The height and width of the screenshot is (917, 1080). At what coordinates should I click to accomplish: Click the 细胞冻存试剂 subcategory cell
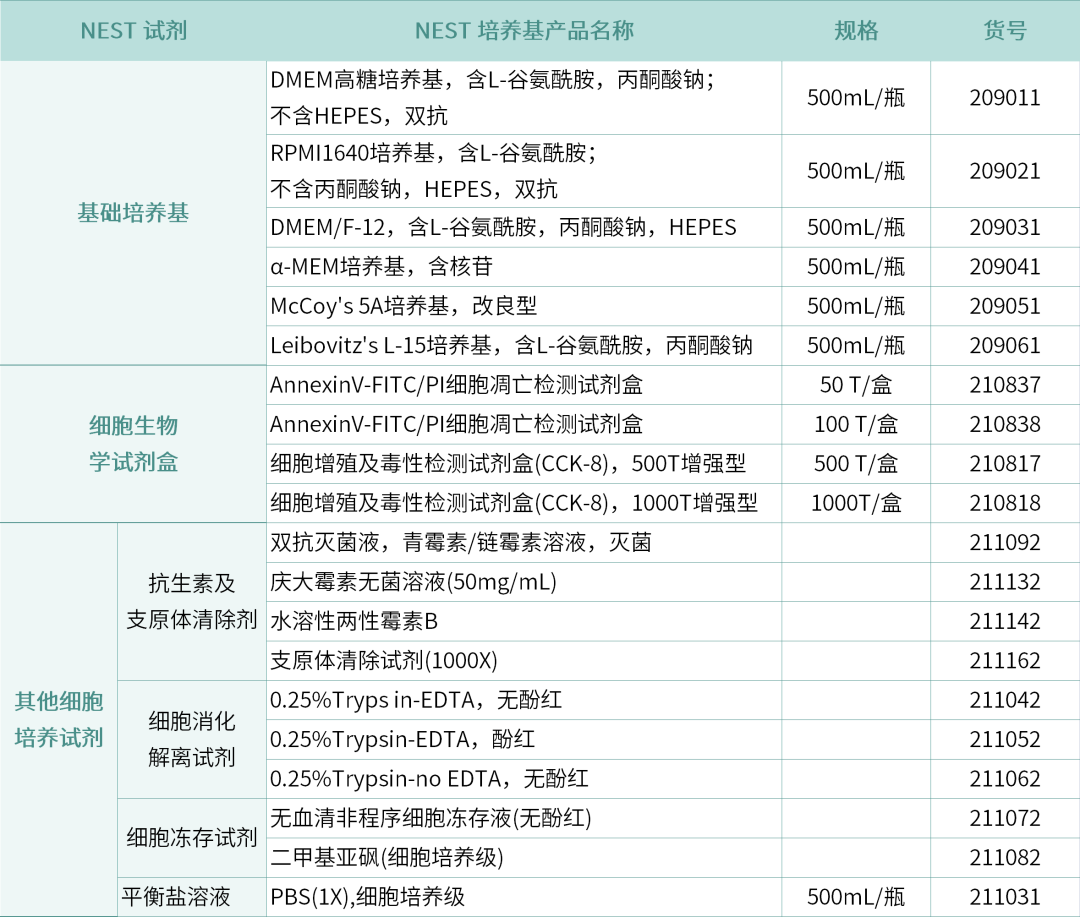tap(192, 837)
